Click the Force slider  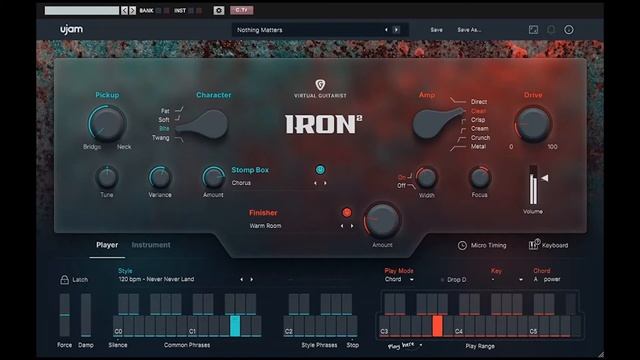click(64, 315)
